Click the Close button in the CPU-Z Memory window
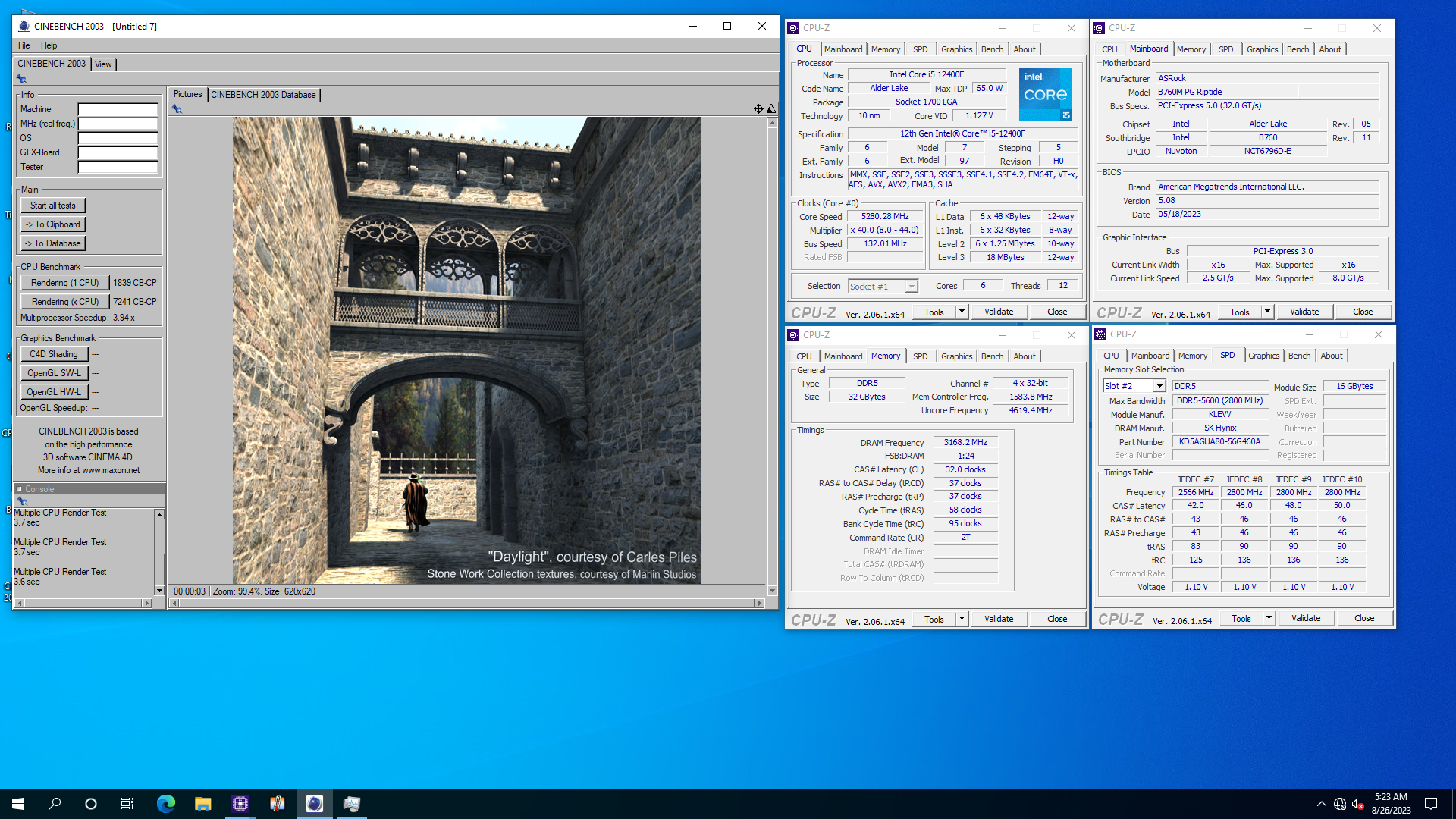The width and height of the screenshot is (1456, 819). pyautogui.click(x=1057, y=619)
